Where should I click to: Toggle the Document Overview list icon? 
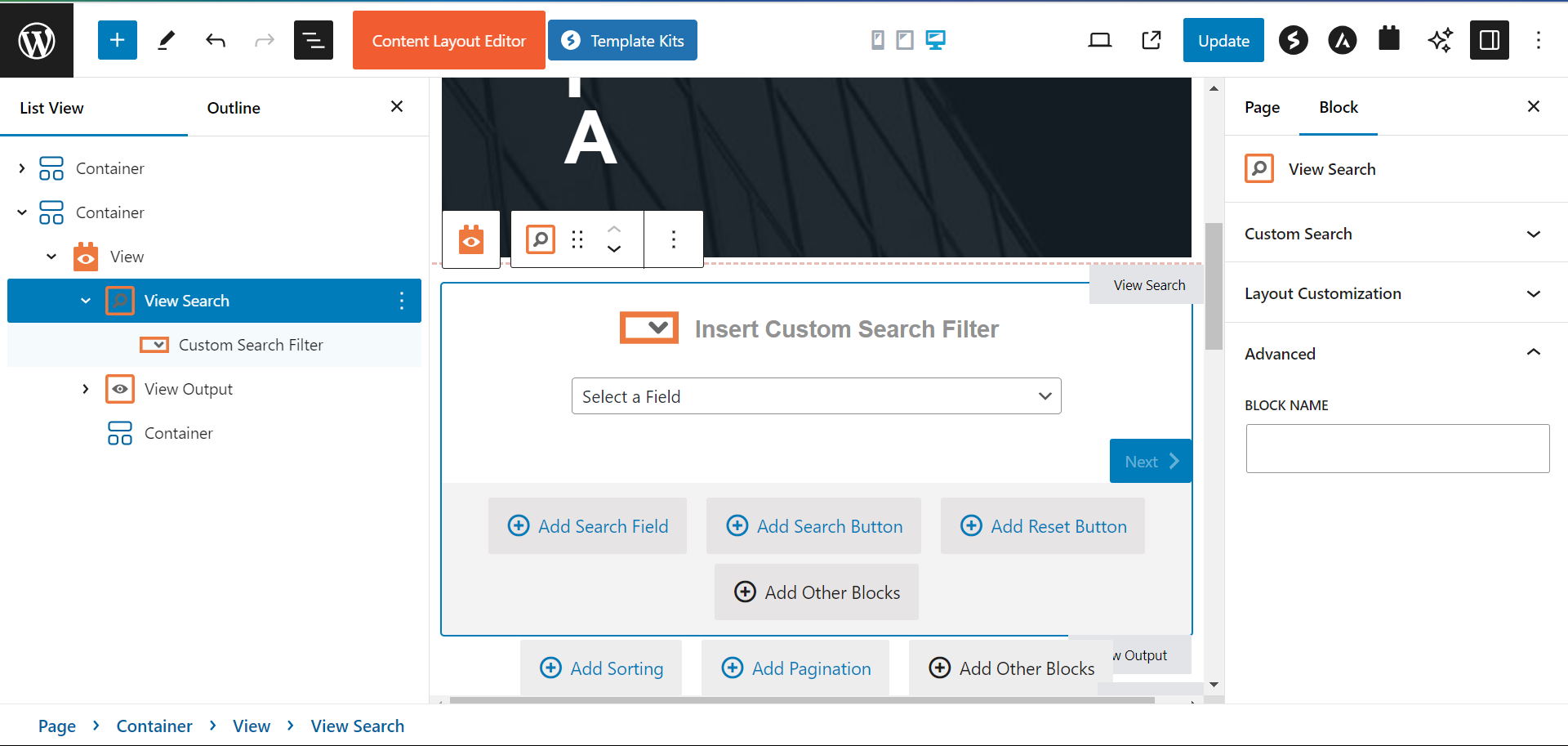click(314, 40)
